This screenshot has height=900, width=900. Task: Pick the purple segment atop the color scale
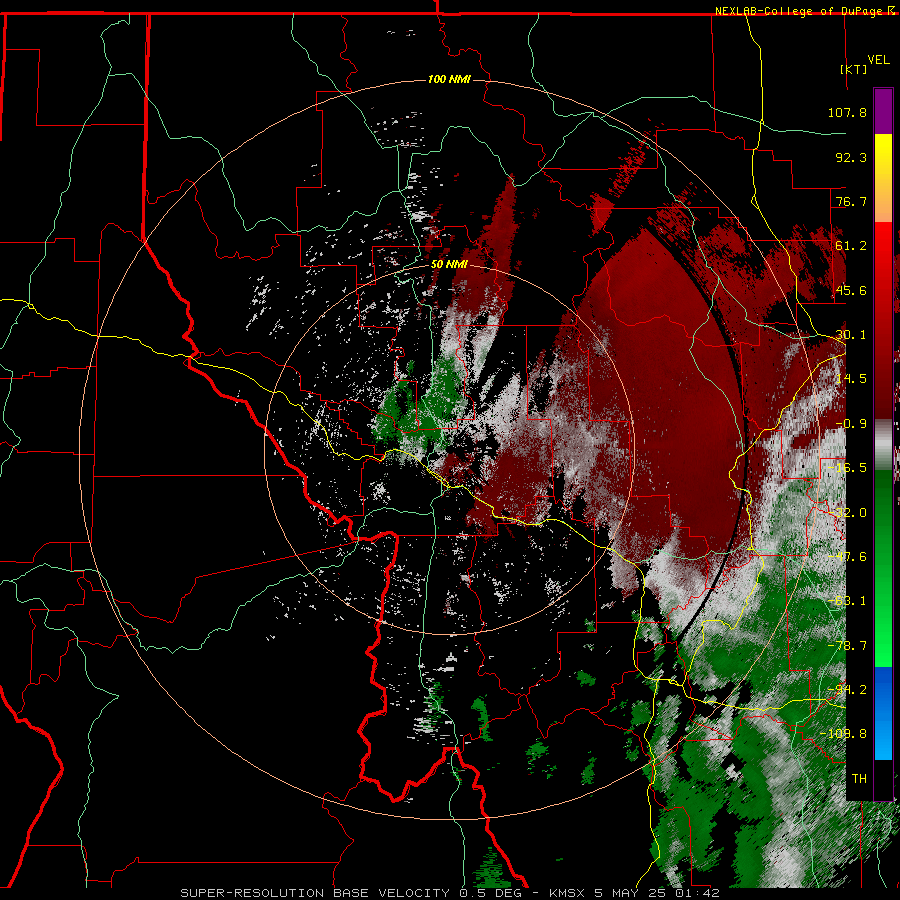tap(883, 111)
